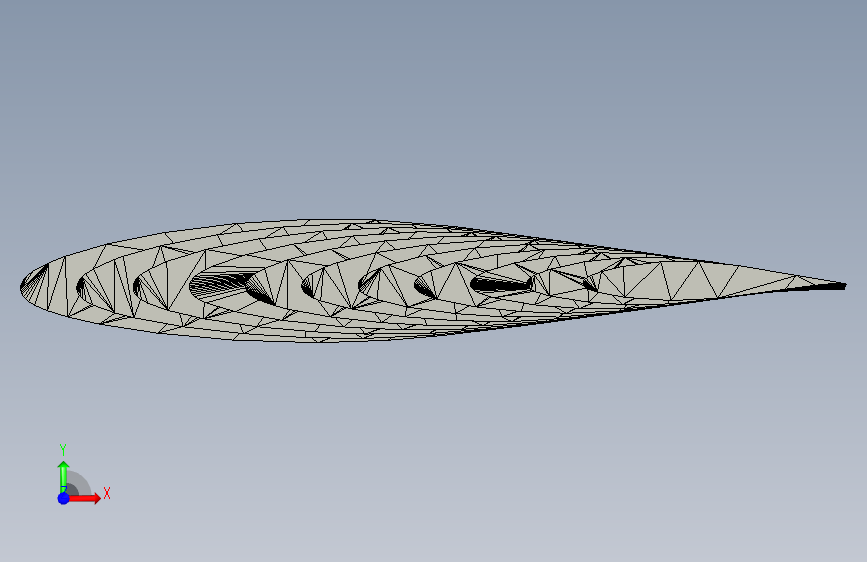Image resolution: width=867 pixels, height=562 pixels.
Task: Select the meshed airfoil model in the viewport
Action: (433, 281)
